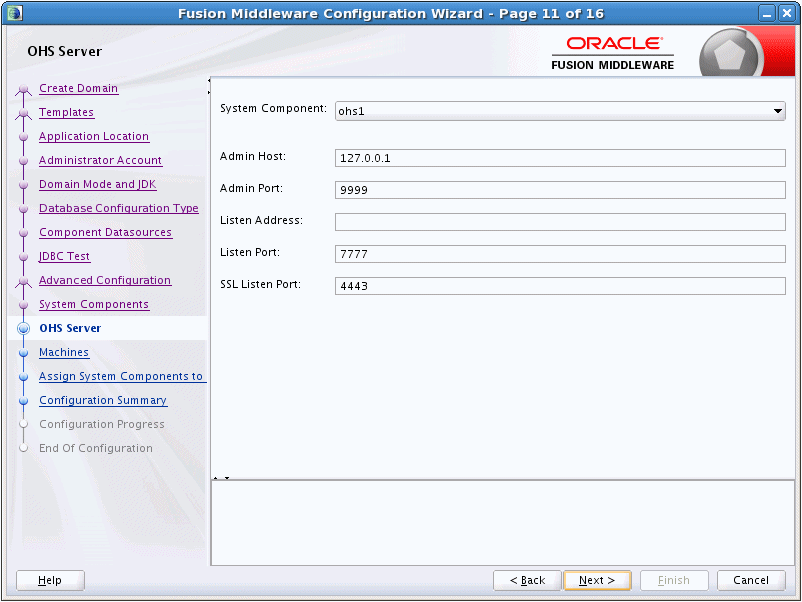Image resolution: width=802 pixels, height=602 pixels.
Task: Click the Create Domain step node icon
Action: tap(24, 90)
